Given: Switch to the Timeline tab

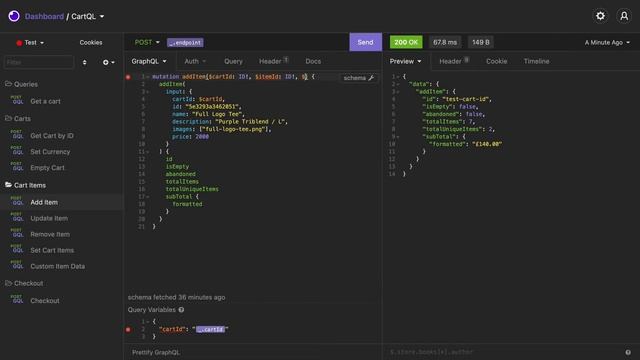Looking at the screenshot, I should (x=536, y=61).
